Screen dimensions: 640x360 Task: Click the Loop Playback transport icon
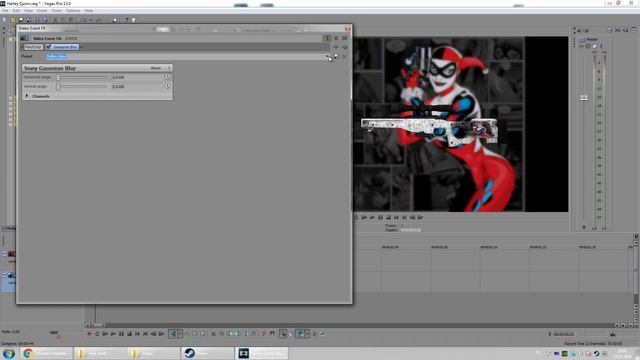(97, 334)
